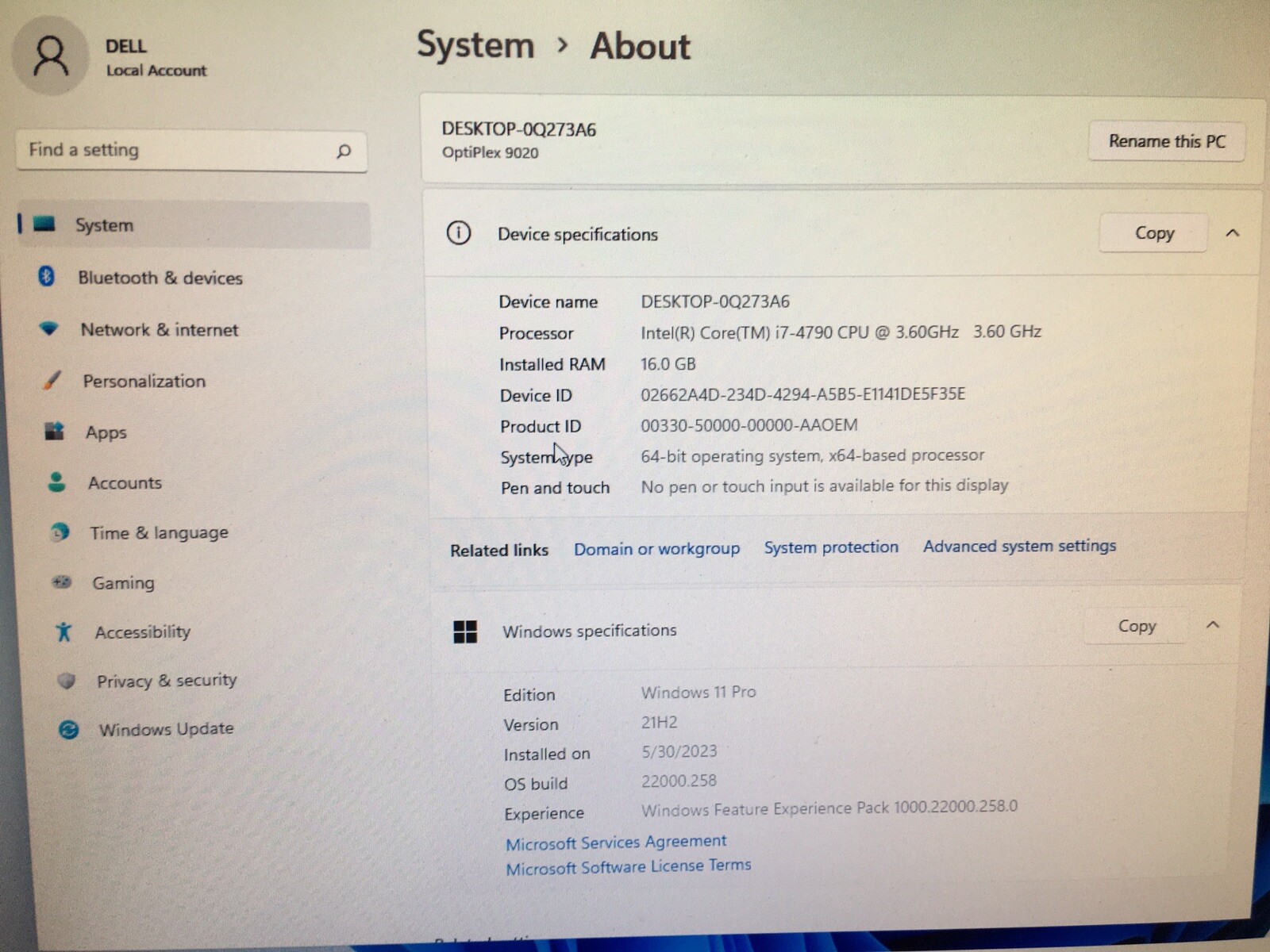Click the Windows logo beside Windows specifications
Screen dimensions: 1270x952
pyautogui.click(x=465, y=631)
